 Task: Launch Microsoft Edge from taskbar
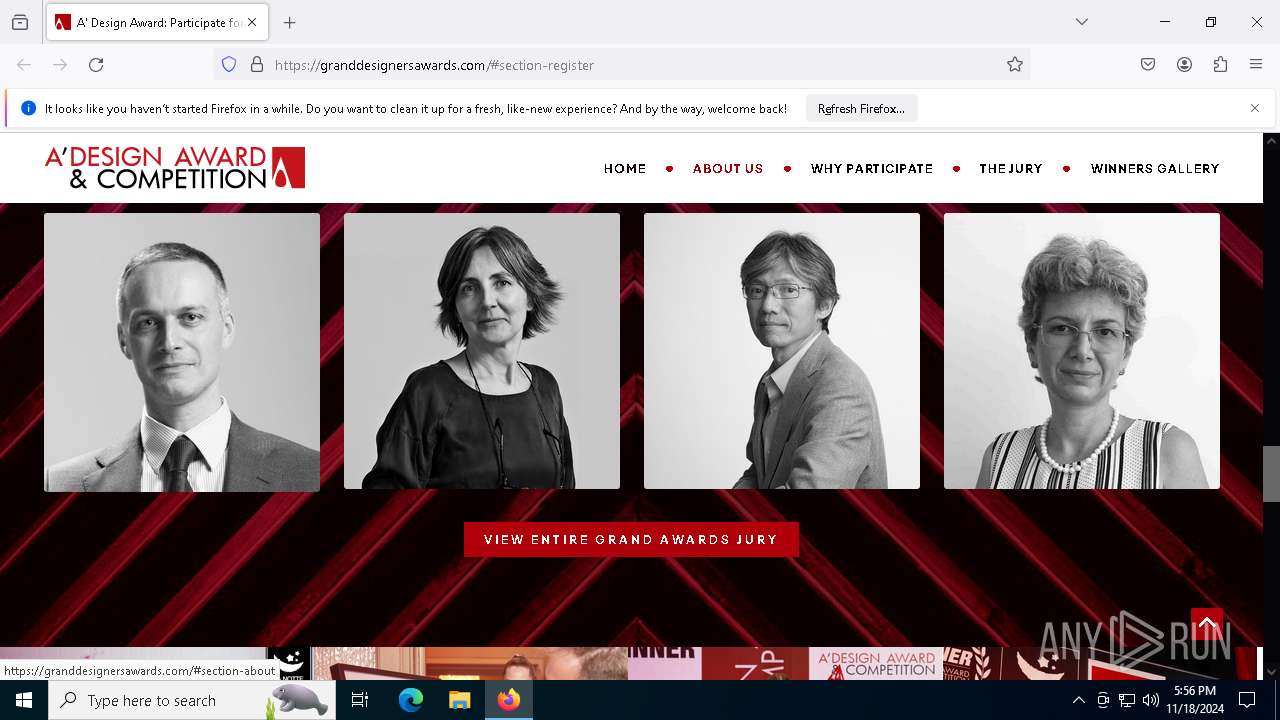[411, 700]
